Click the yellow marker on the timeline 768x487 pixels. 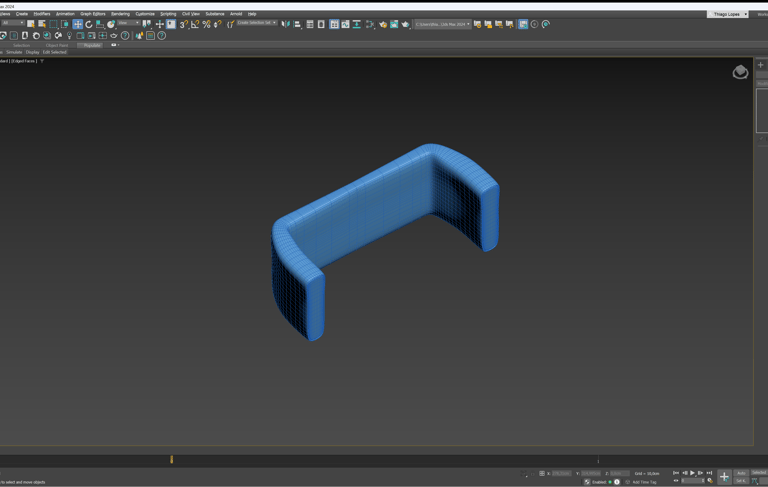[x=171, y=459]
